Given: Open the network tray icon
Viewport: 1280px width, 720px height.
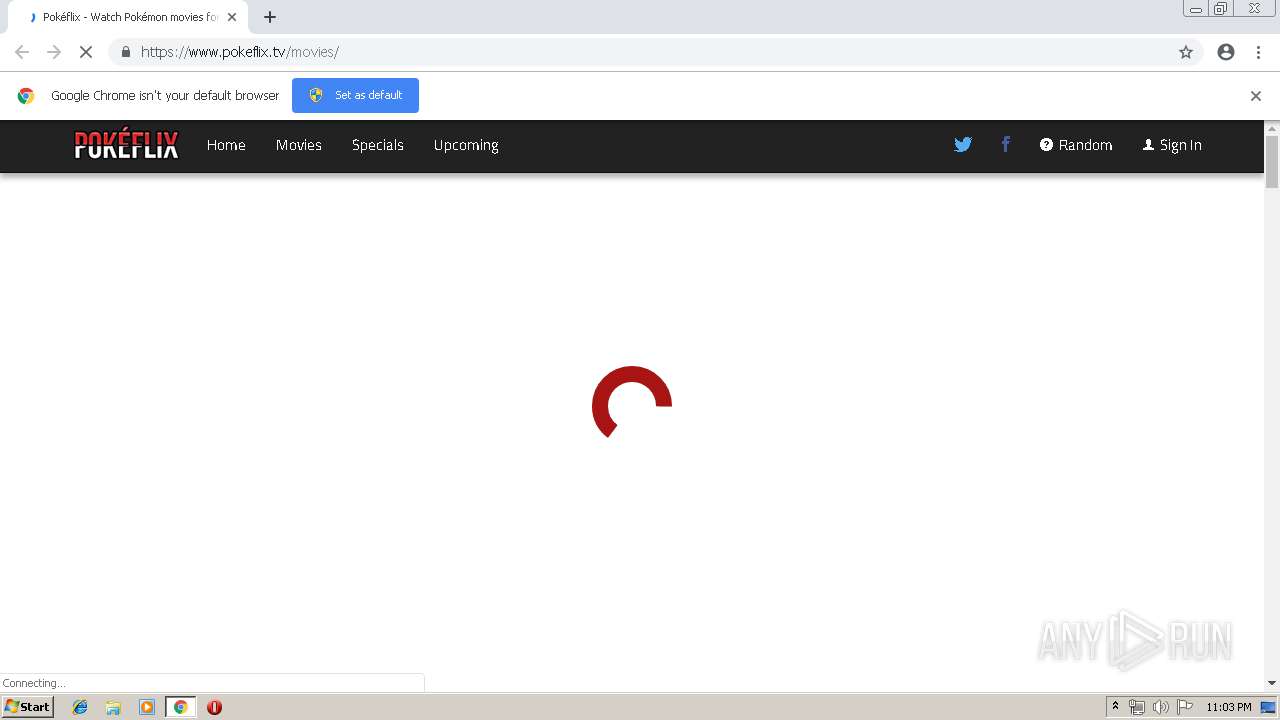Looking at the screenshot, I should 1137,707.
